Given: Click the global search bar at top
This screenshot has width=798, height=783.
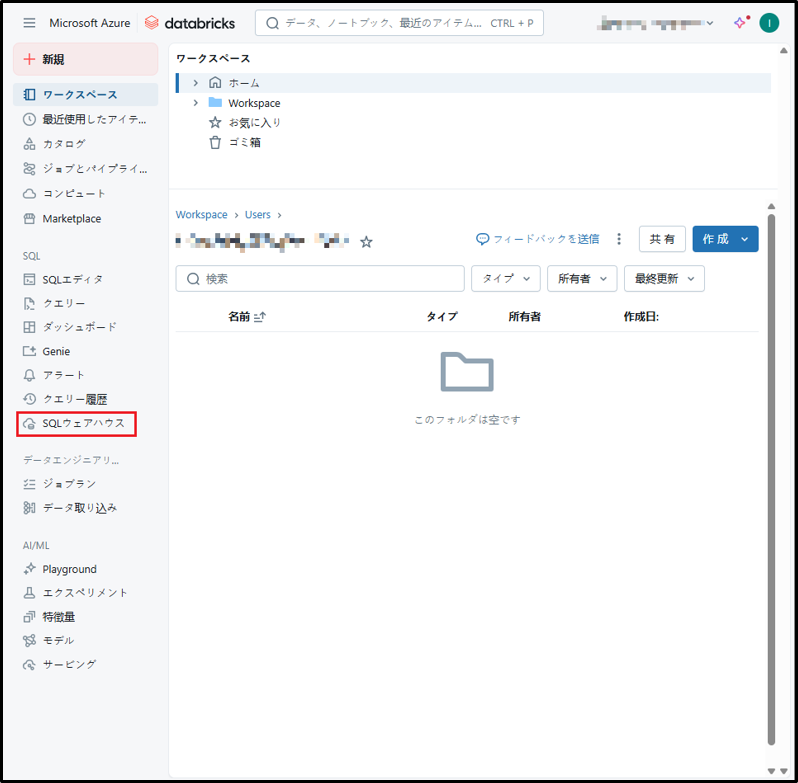Looking at the screenshot, I should (x=399, y=23).
